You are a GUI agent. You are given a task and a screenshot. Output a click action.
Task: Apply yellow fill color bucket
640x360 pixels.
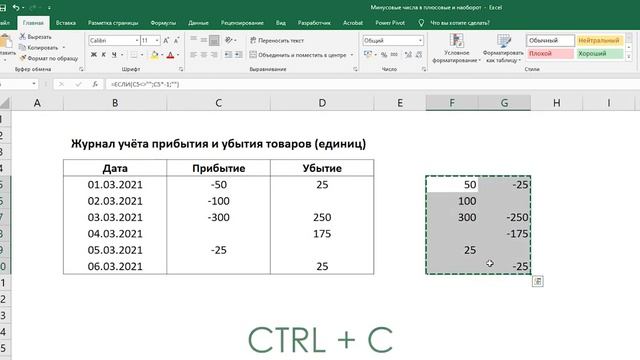154,55
